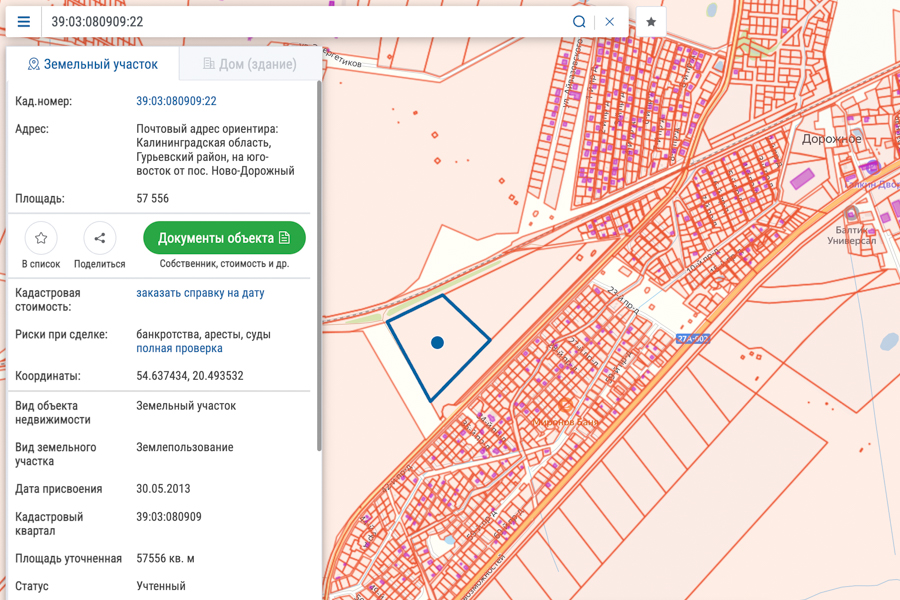
Task: Select the date value 30.05.2013
Action: (163, 489)
